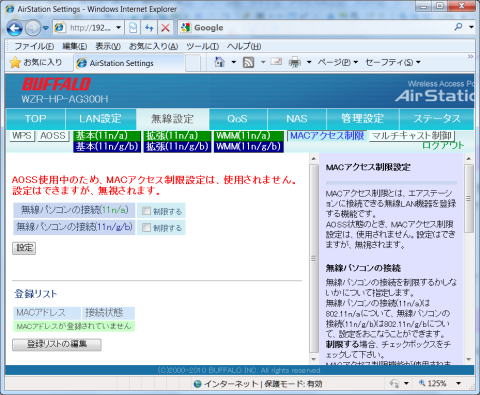The height and width of the screenshot is (395, 480).
Task: Select the AirStation Settings browser tab
Action: coord(128,63)
